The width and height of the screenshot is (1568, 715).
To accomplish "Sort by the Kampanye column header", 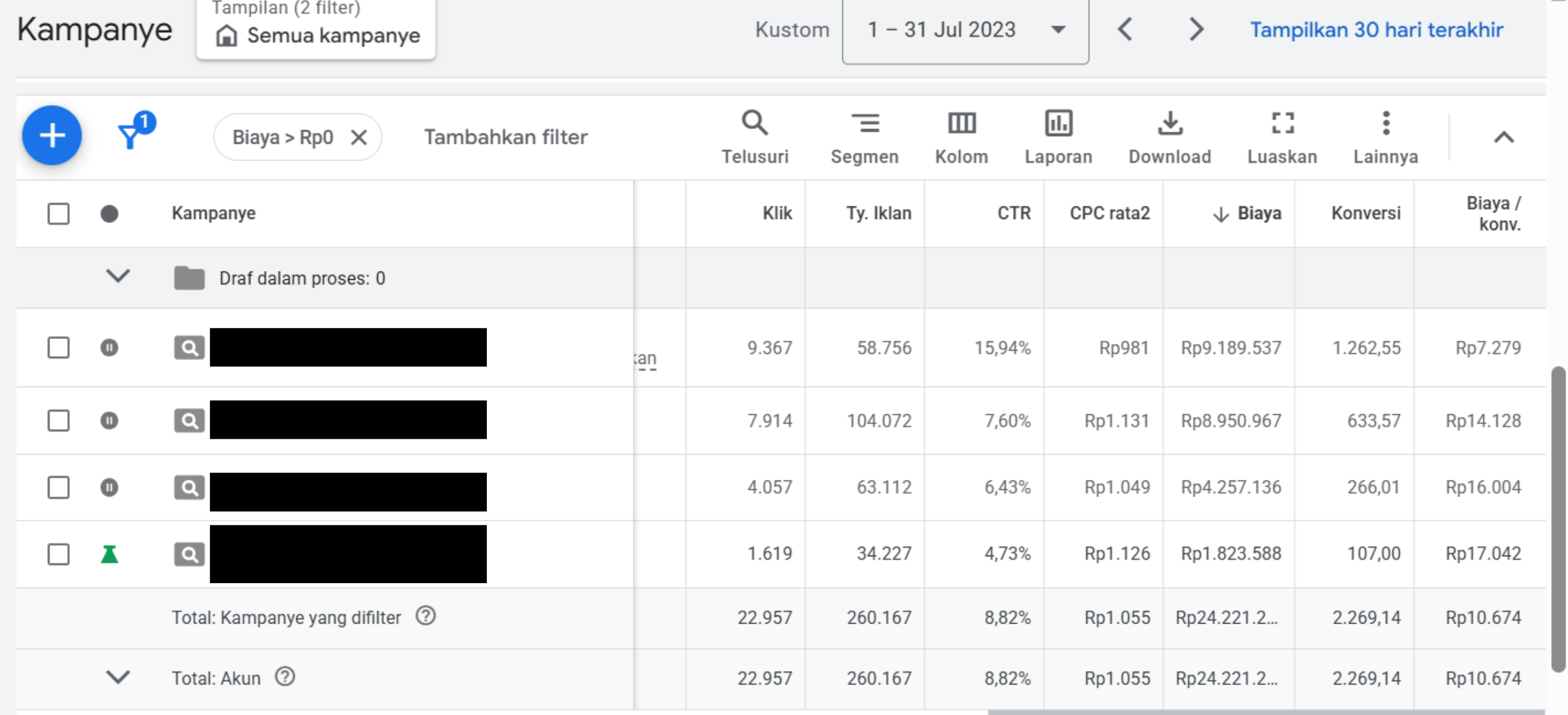I will 214,213.
